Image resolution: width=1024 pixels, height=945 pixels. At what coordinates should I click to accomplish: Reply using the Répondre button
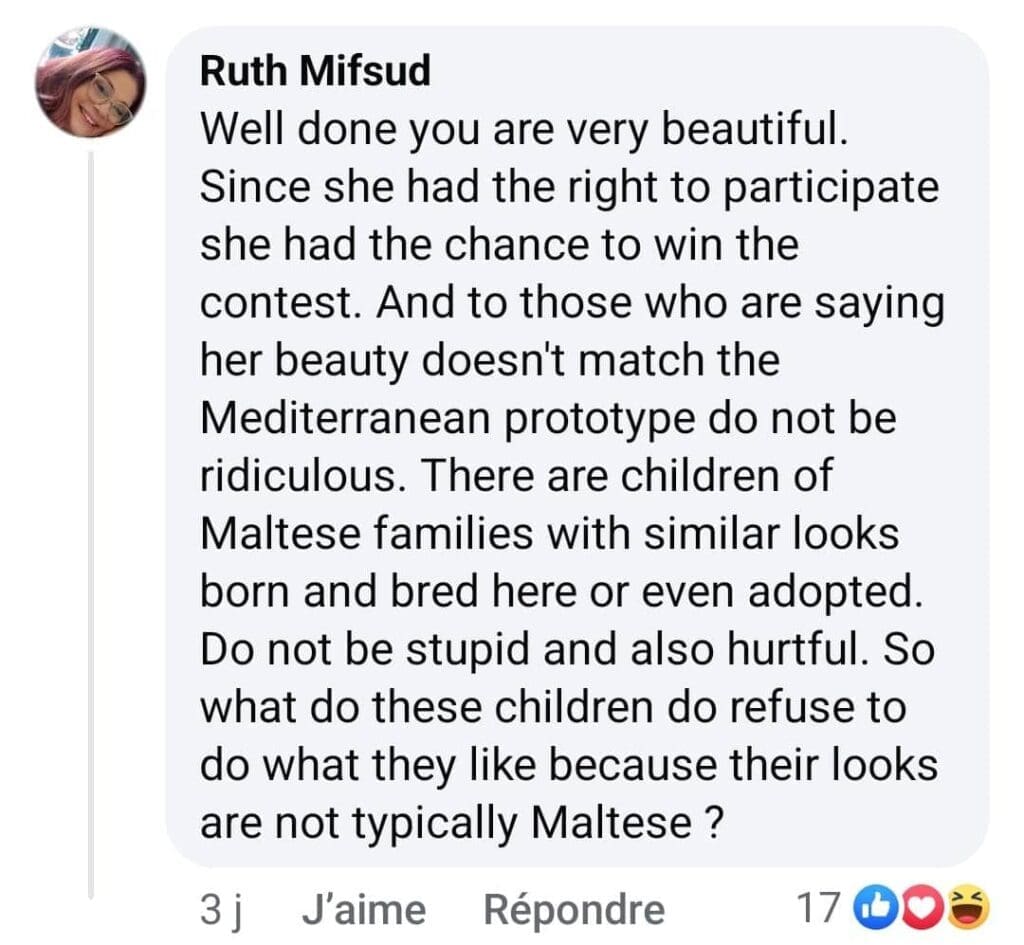[573, 909]
